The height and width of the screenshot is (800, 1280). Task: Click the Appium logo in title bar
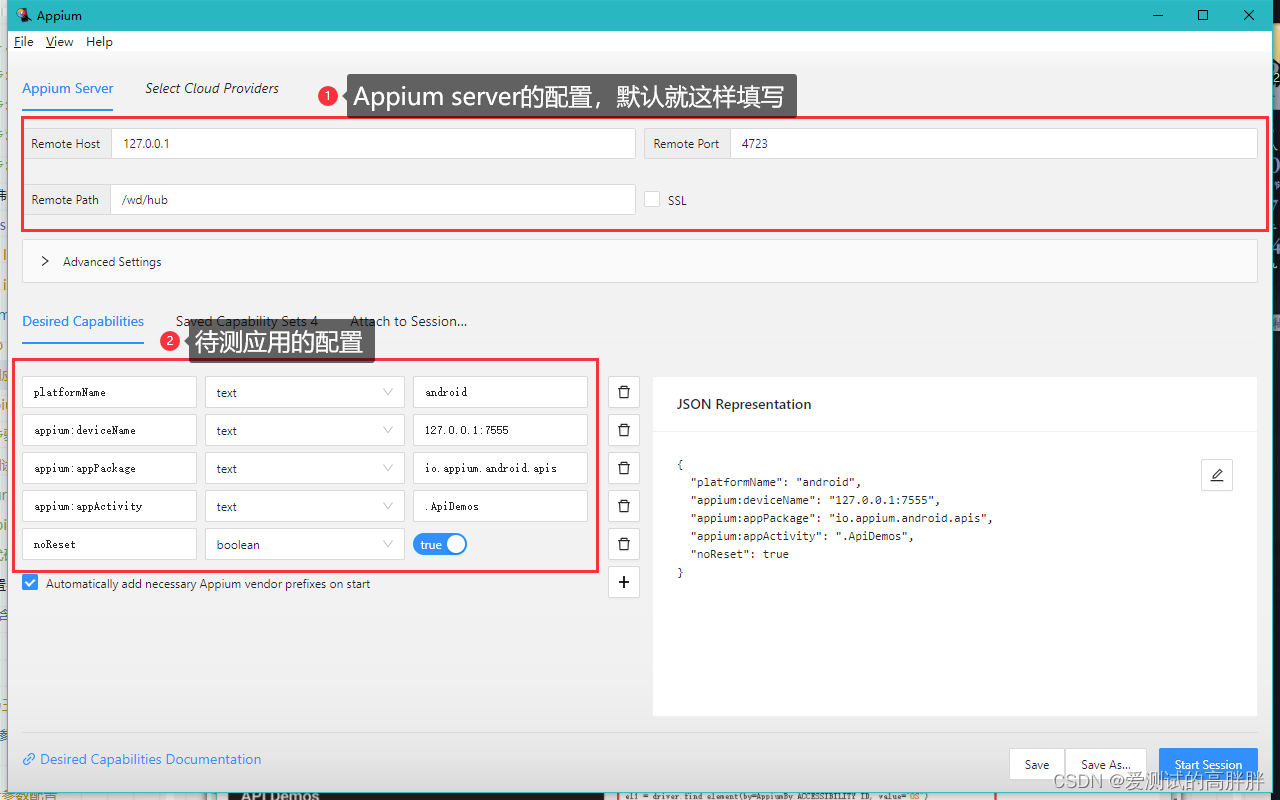click(23, 15)
